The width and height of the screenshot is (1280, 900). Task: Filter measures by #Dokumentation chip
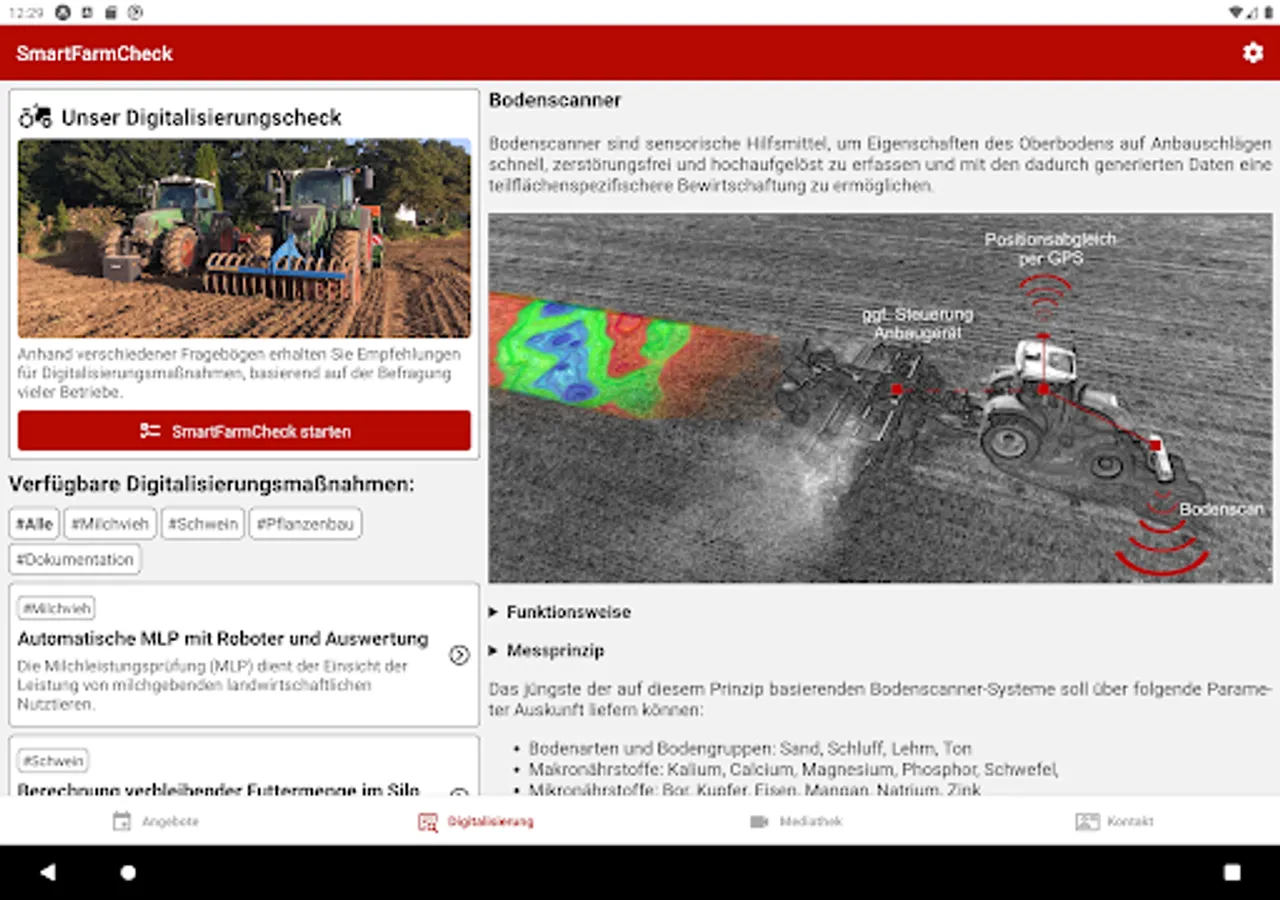tap(75, 559)
